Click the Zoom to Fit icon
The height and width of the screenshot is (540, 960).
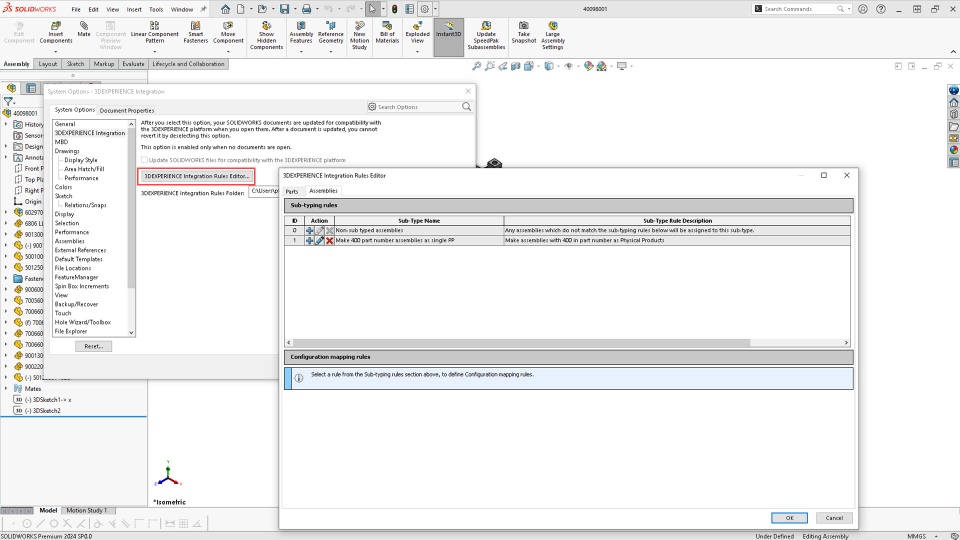point(476,66)
